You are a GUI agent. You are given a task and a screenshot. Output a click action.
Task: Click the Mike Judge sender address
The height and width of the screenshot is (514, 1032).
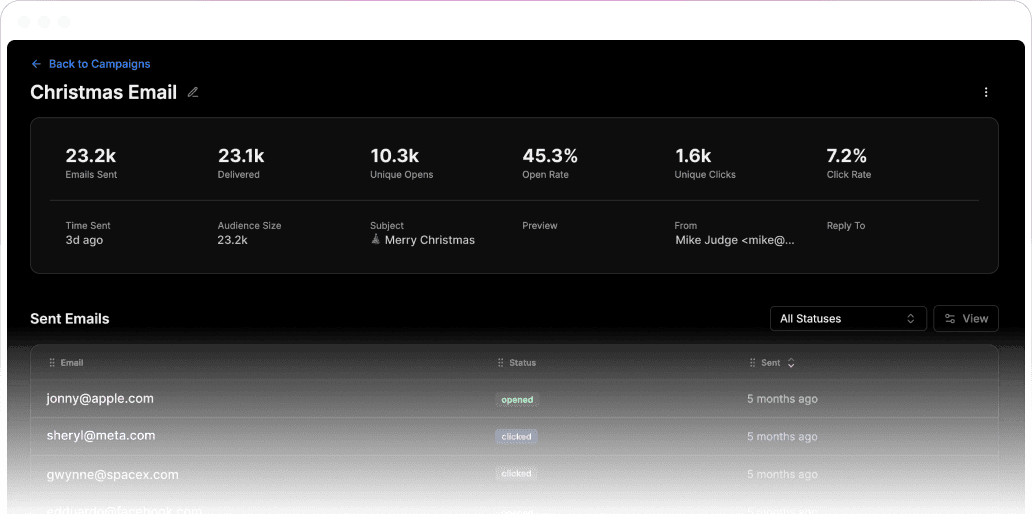click(x=735, y=240)
